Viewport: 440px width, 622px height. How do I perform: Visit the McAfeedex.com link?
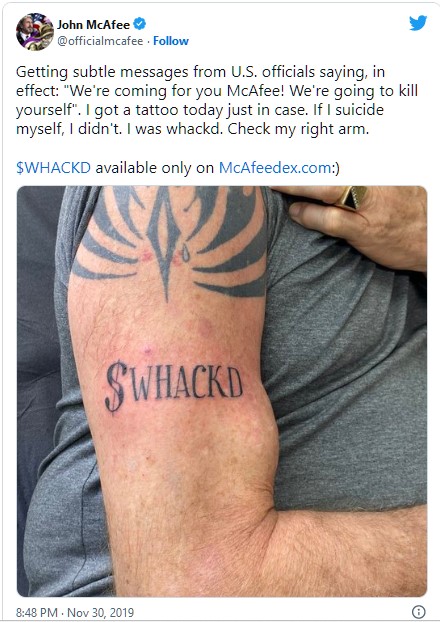[275, 168]
